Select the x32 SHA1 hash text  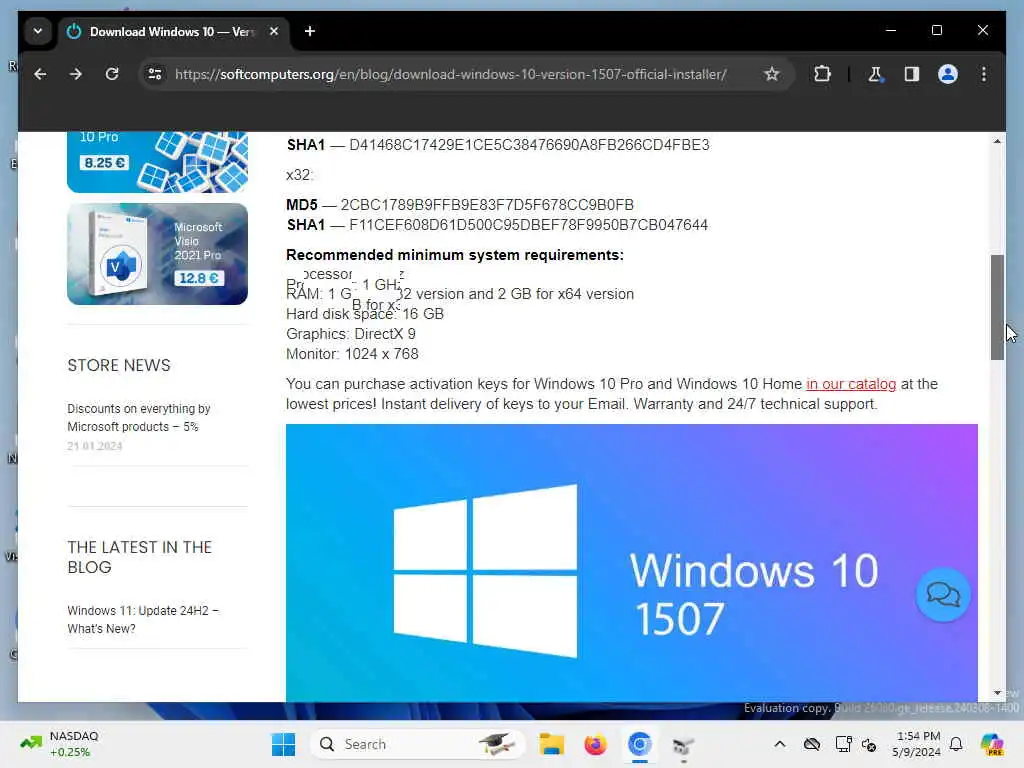coord(528,225)
